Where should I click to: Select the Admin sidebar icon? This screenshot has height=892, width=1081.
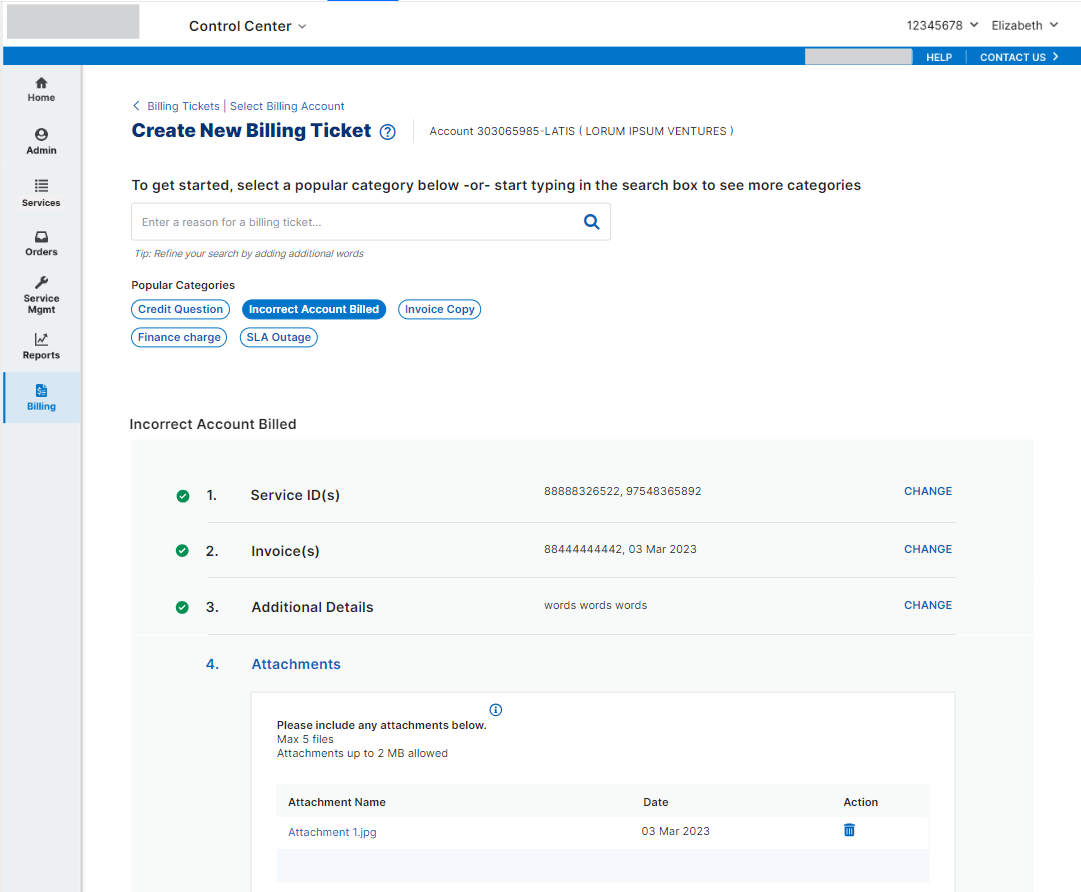click(x=41, y=141)
